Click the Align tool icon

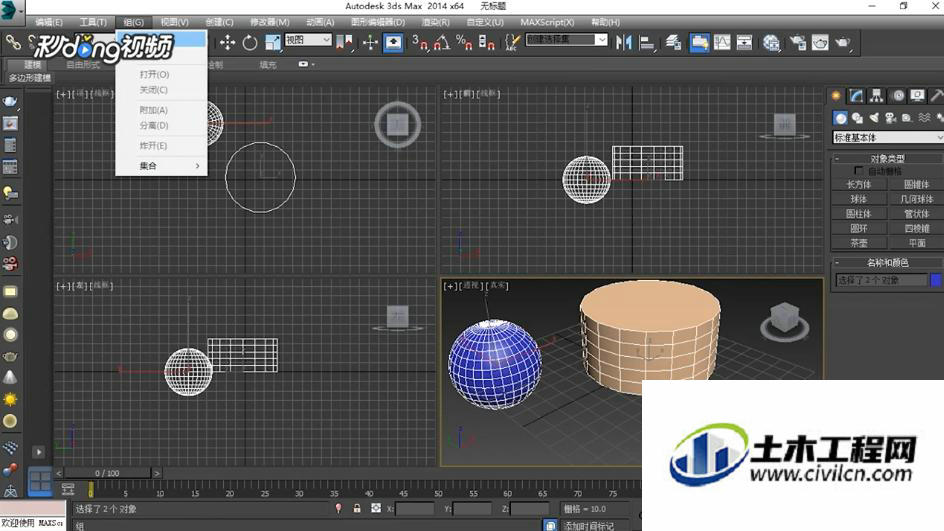coord(646,42)
